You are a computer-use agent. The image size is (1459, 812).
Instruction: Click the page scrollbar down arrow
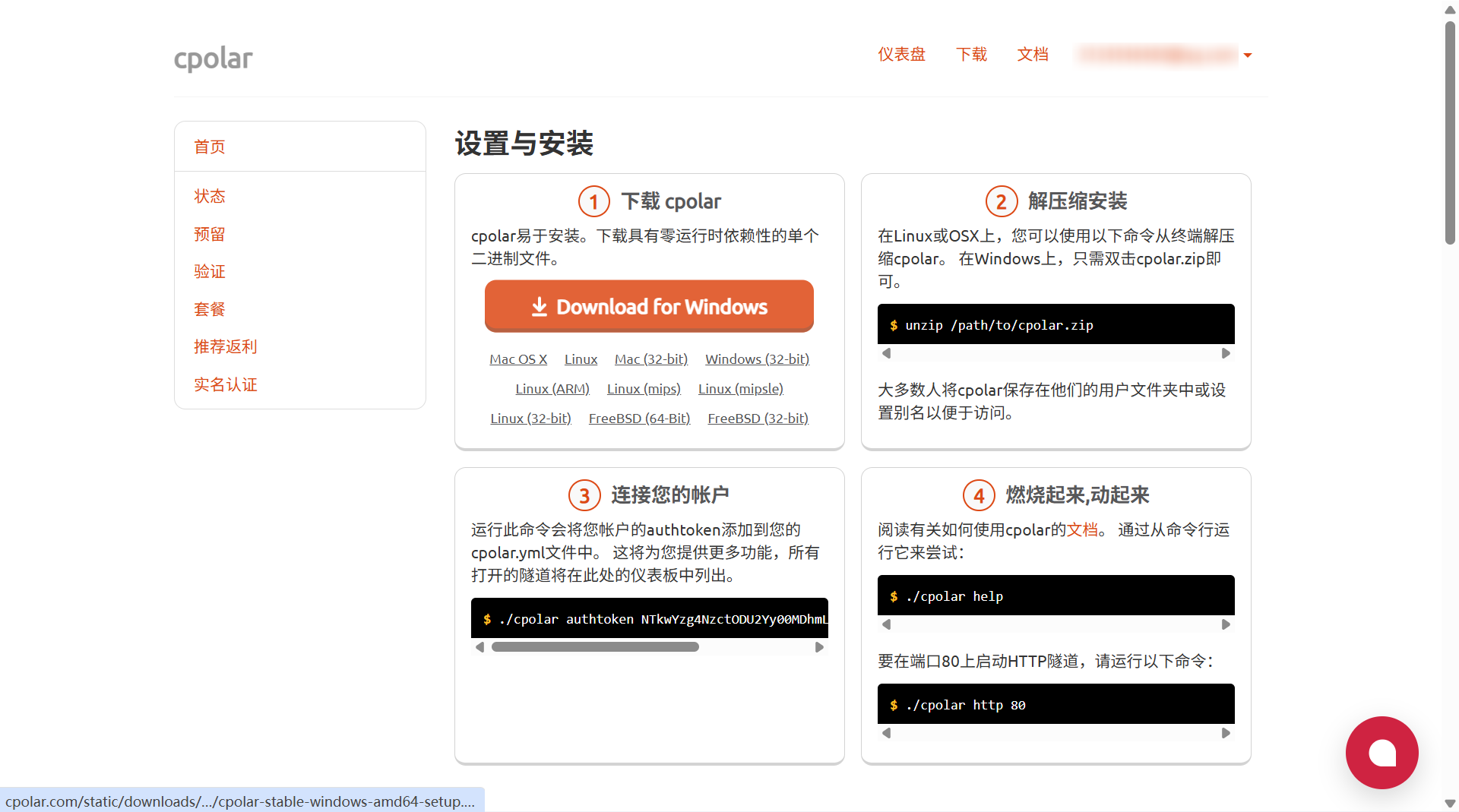tap(1450, 803)
